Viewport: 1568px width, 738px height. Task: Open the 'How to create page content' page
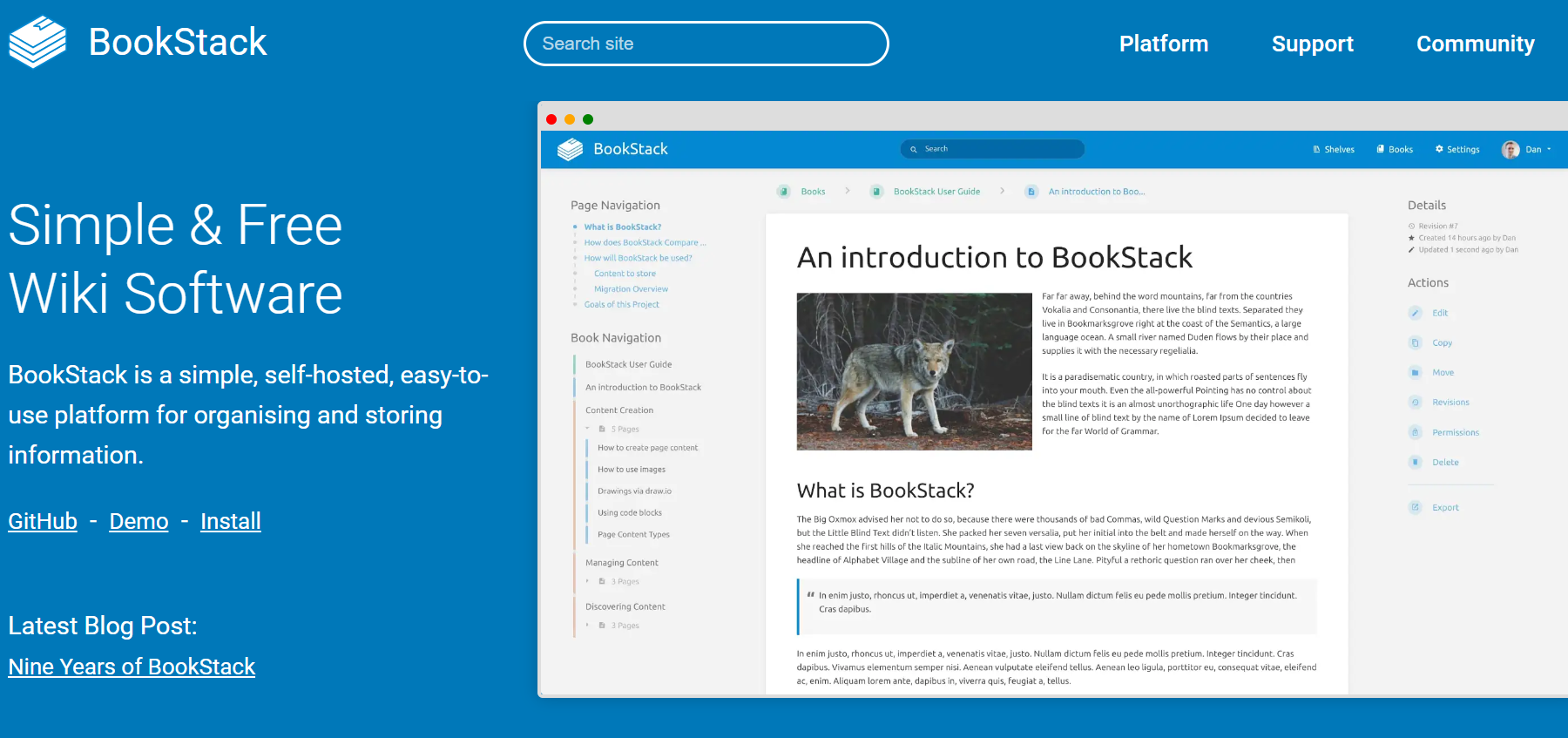pos(648,448)
